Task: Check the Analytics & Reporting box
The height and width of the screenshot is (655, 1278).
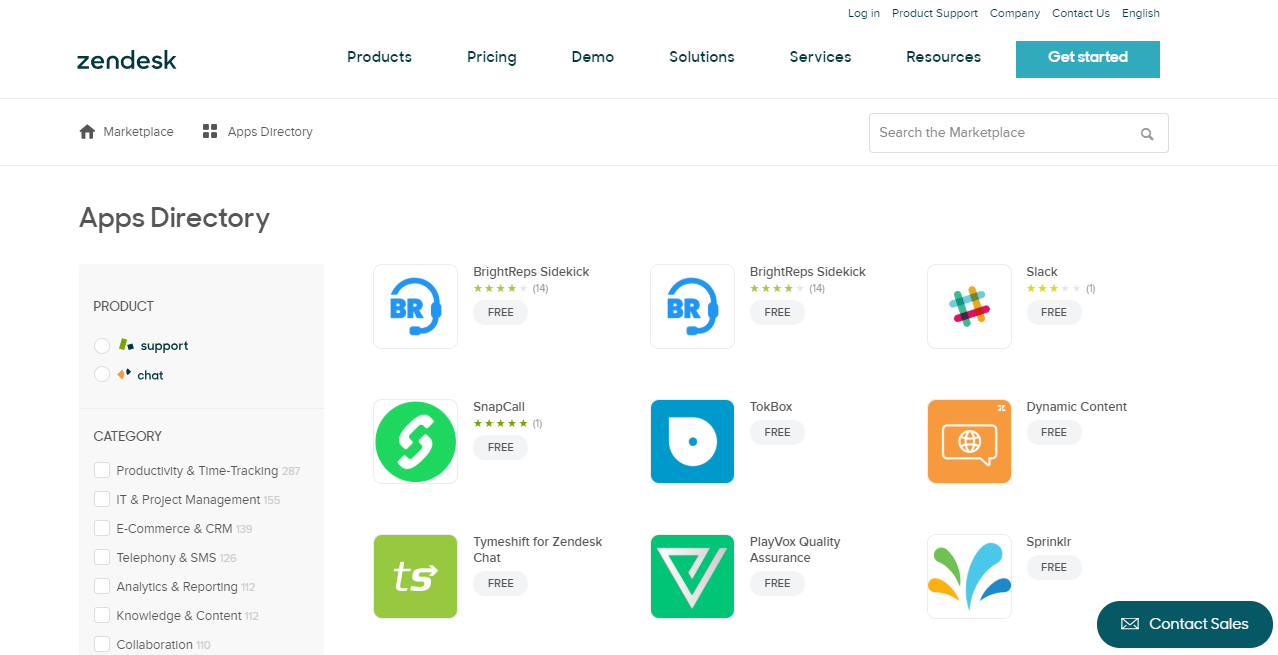Action: pos(102,586)
